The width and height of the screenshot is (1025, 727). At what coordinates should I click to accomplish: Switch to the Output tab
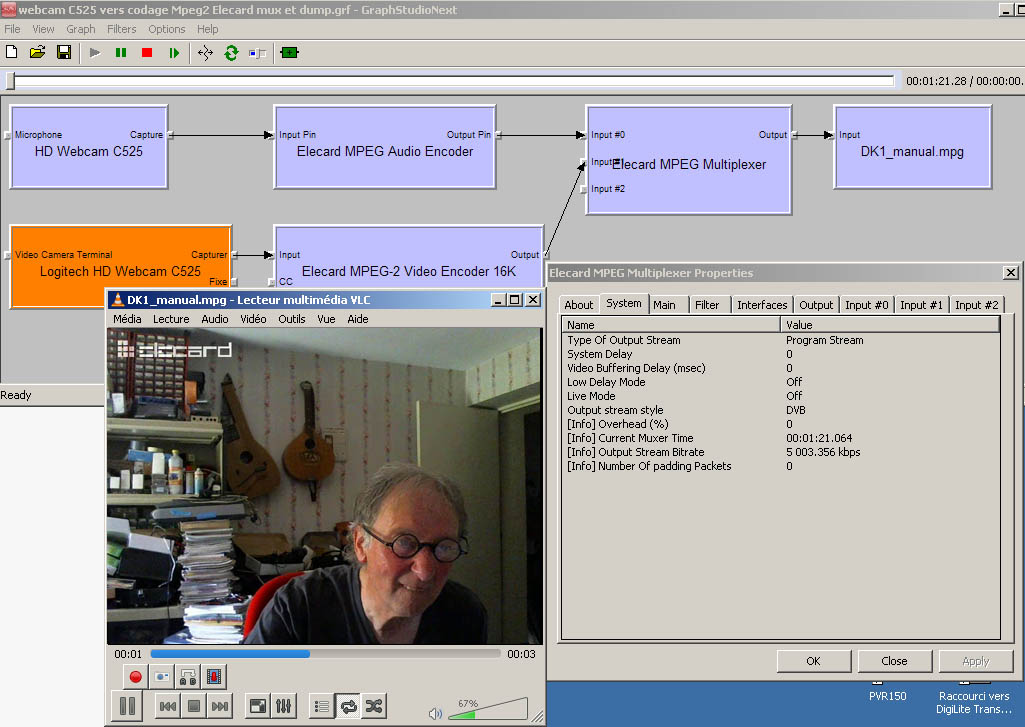816,305
